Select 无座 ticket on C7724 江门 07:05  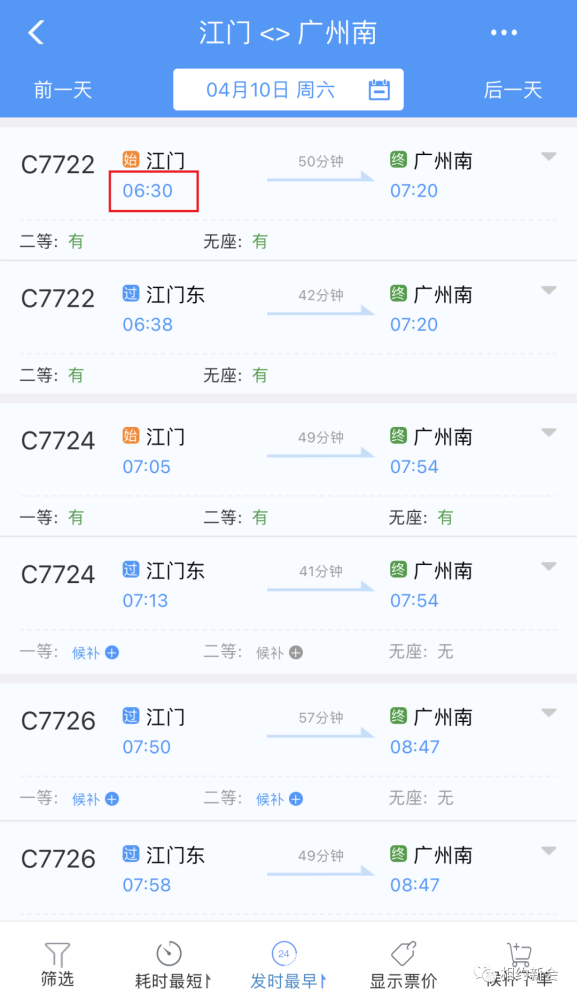[421, 517]
